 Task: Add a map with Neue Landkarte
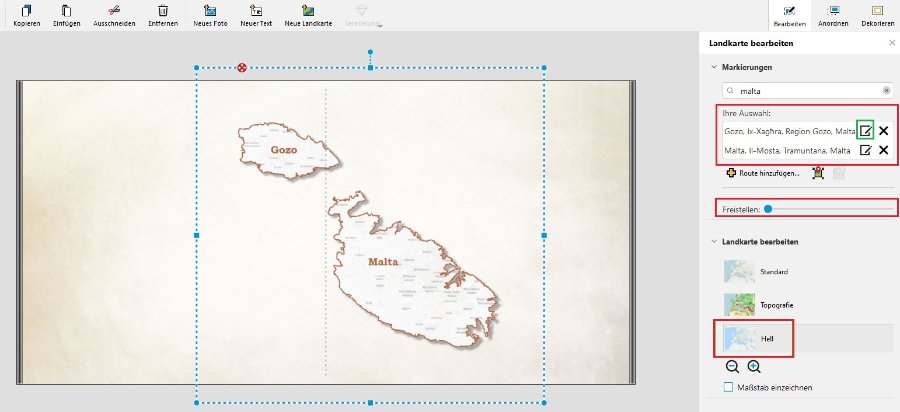tap(308, 10)
